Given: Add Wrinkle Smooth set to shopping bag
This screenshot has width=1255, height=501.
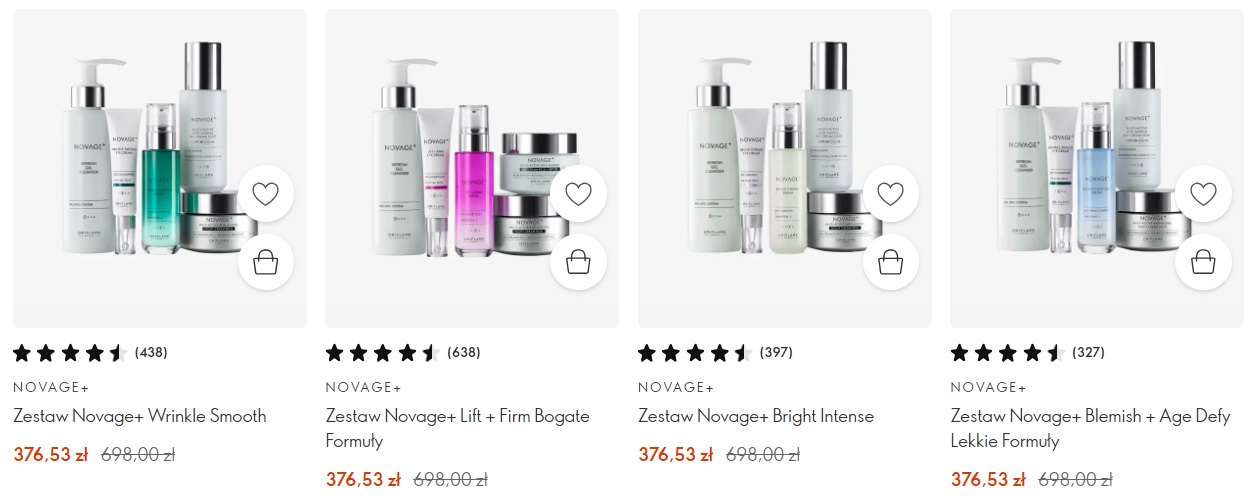Looking at the screenshot, I should pos(266,263).
